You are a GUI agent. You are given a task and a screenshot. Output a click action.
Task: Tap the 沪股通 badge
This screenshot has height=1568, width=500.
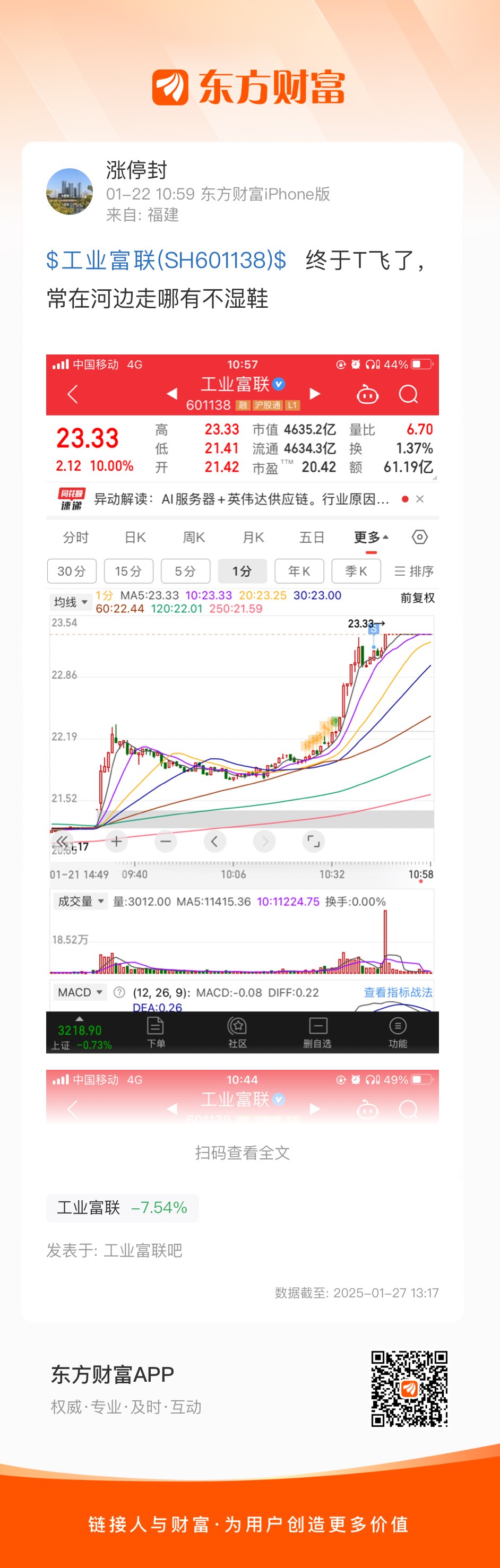(x=268, y=405)
